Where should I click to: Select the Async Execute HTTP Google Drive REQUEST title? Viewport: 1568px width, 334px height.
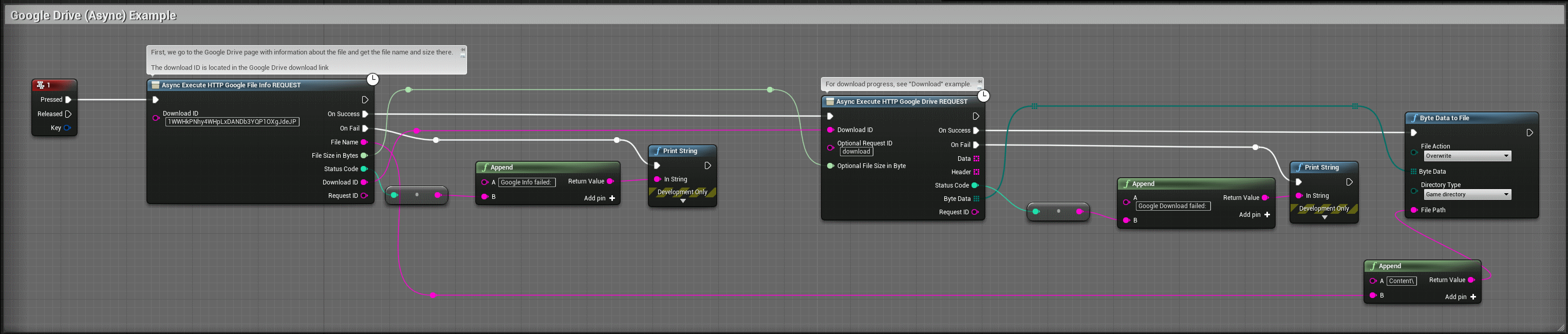click(902, 102)
